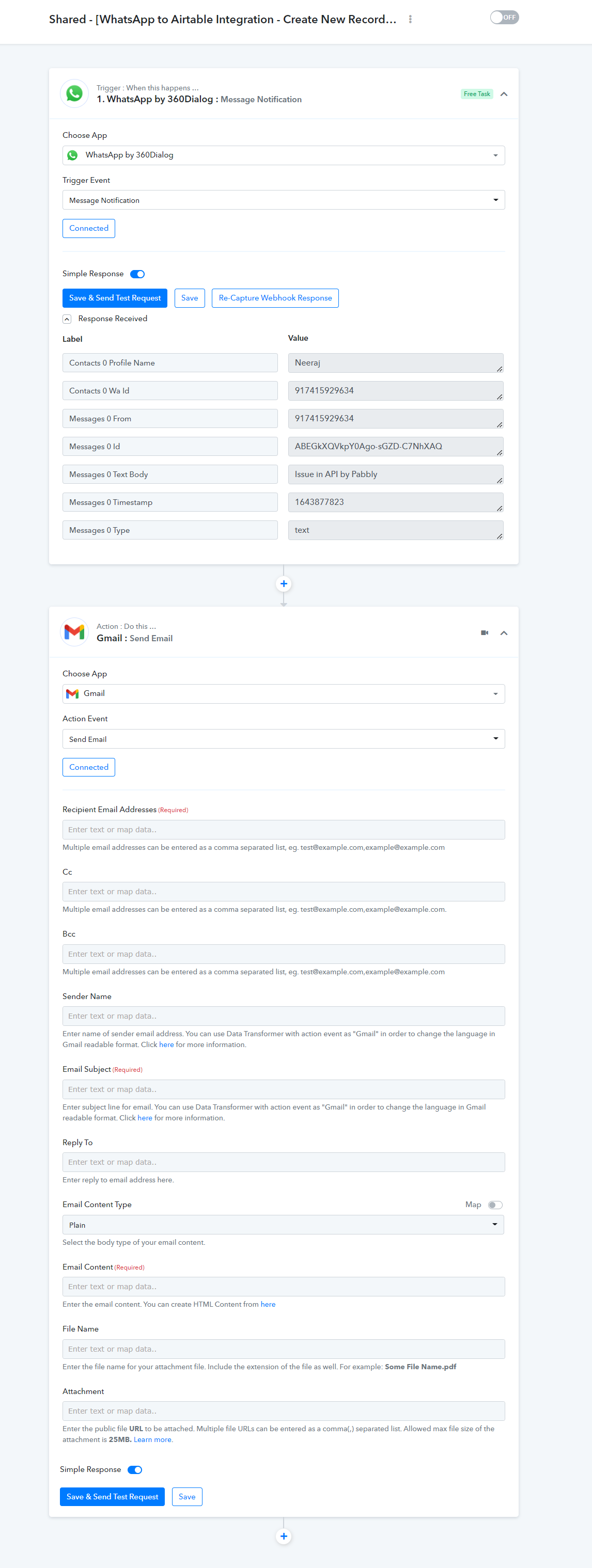Click the Messages 0 From value 917415929634
The image size is (592, 1568).
pyautogui.click(x=395, y=419)
